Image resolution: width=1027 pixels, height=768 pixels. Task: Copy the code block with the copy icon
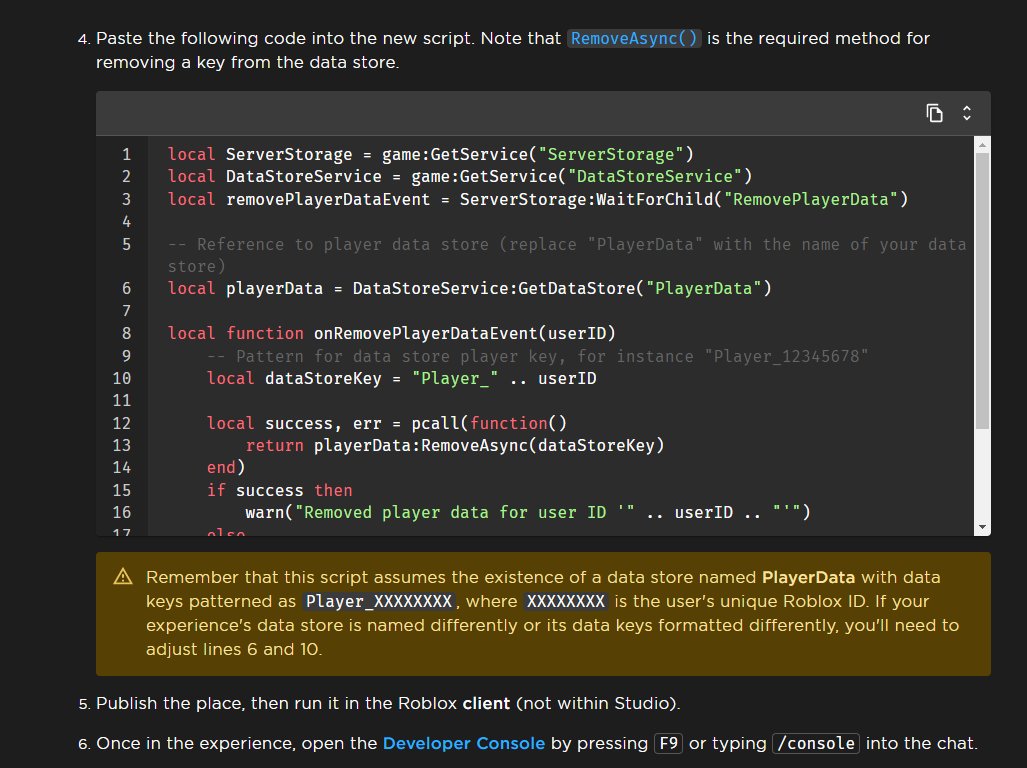coord(934,113)
